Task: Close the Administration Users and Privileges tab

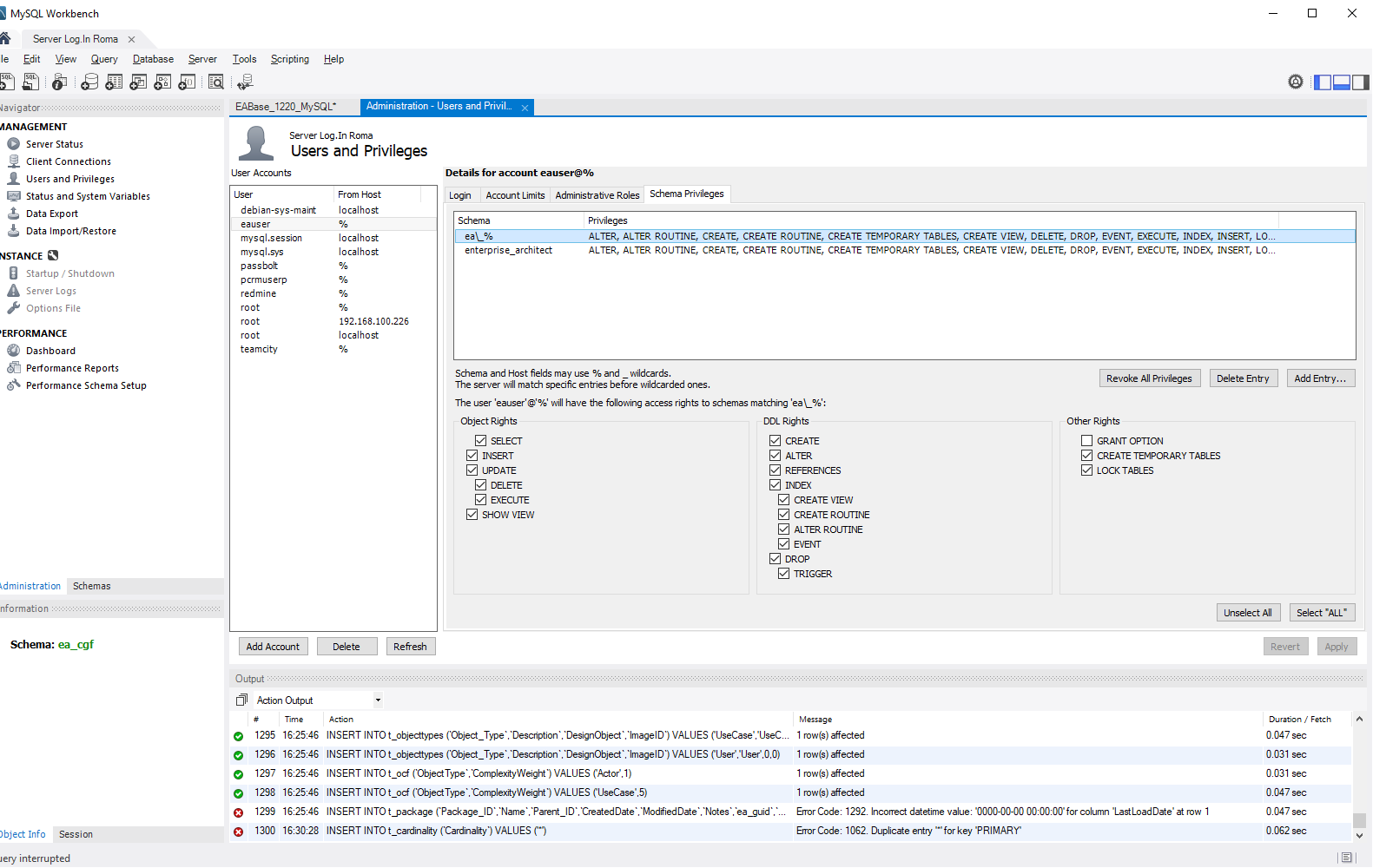Action: (525, 108)
